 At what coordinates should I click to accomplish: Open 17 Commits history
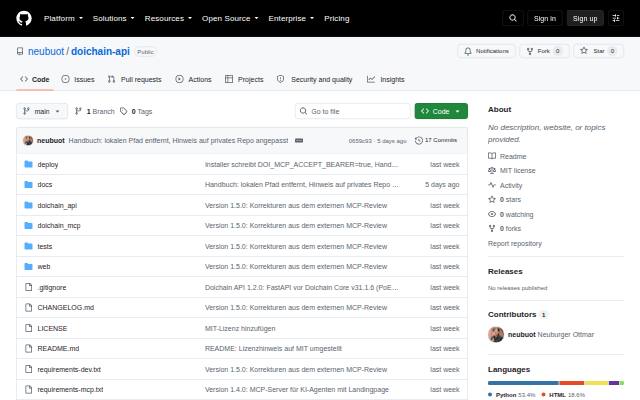click(436, 140)
